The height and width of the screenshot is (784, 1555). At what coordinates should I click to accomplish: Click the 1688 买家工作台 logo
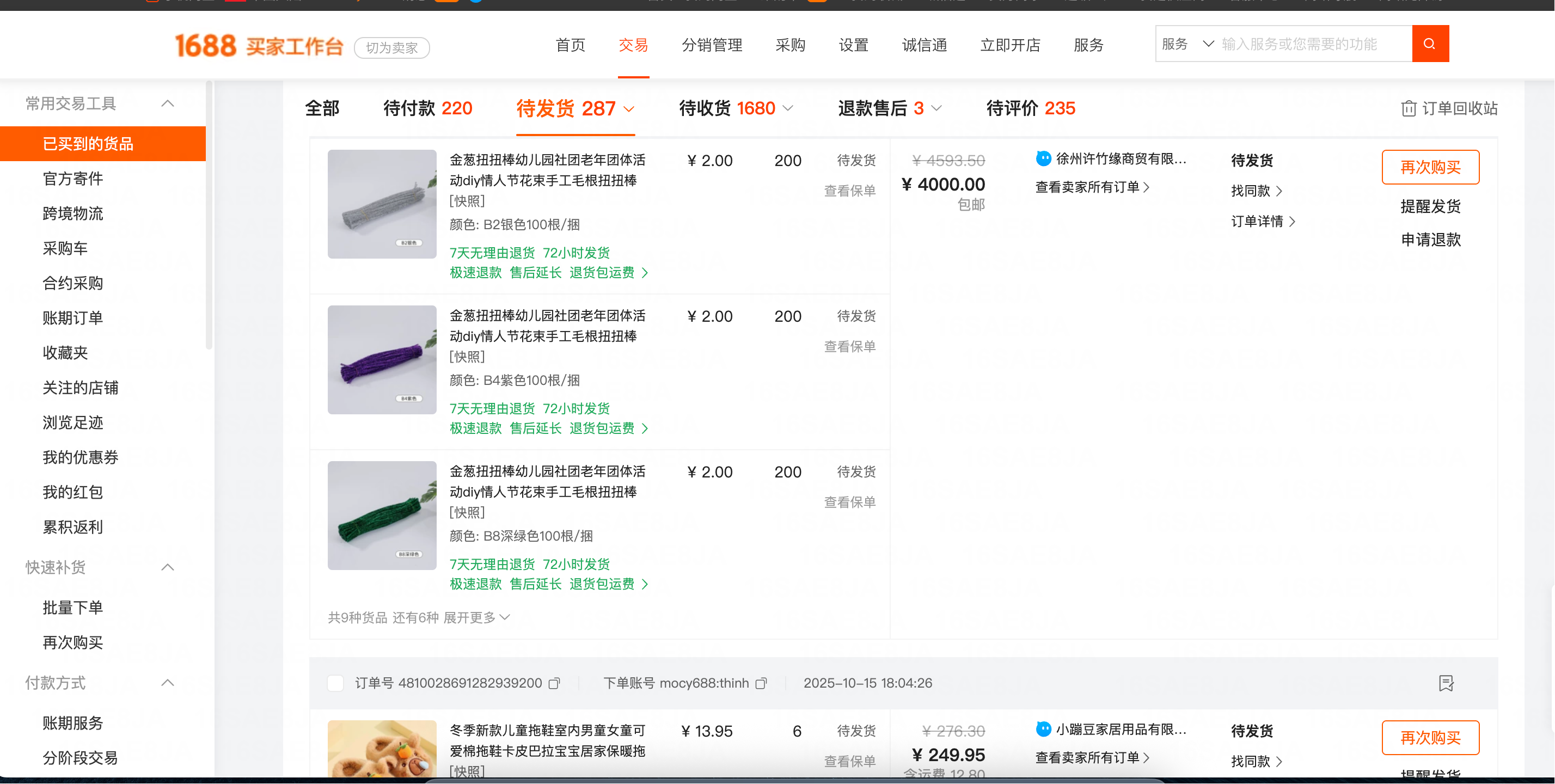(259, 46)
